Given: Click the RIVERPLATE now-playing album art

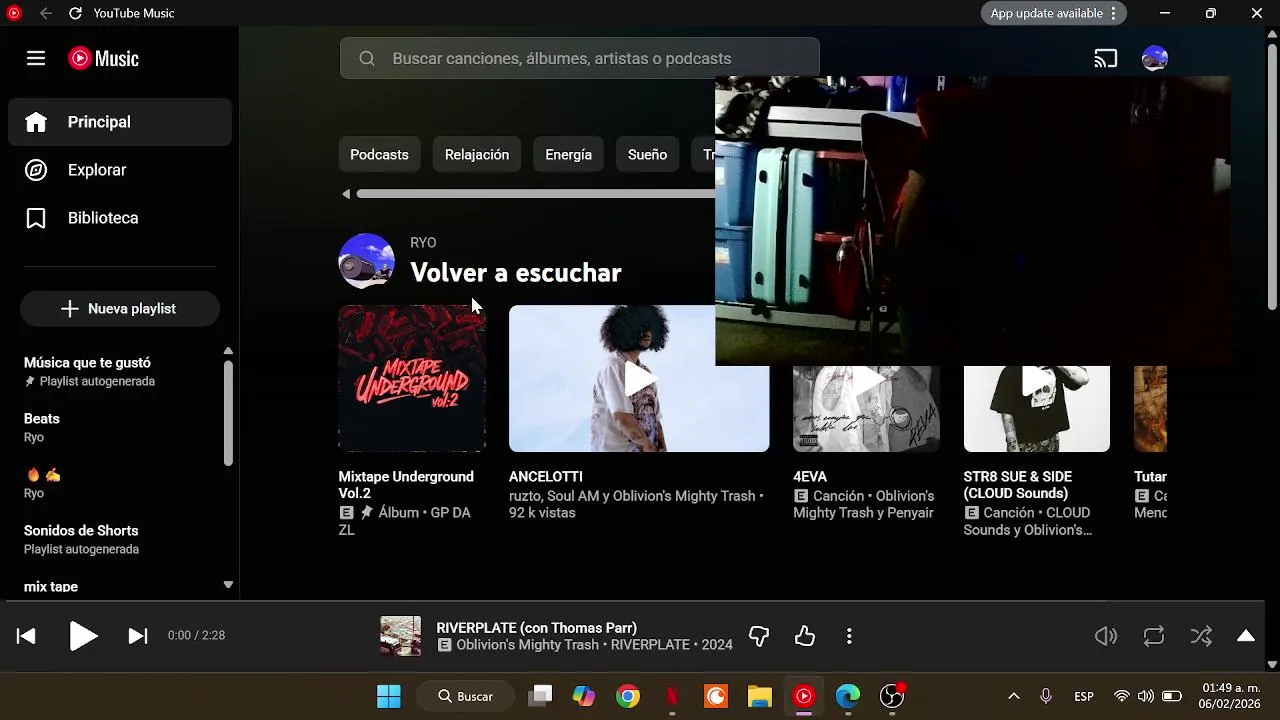Looking at the screenshot, I should pos(400,636).
